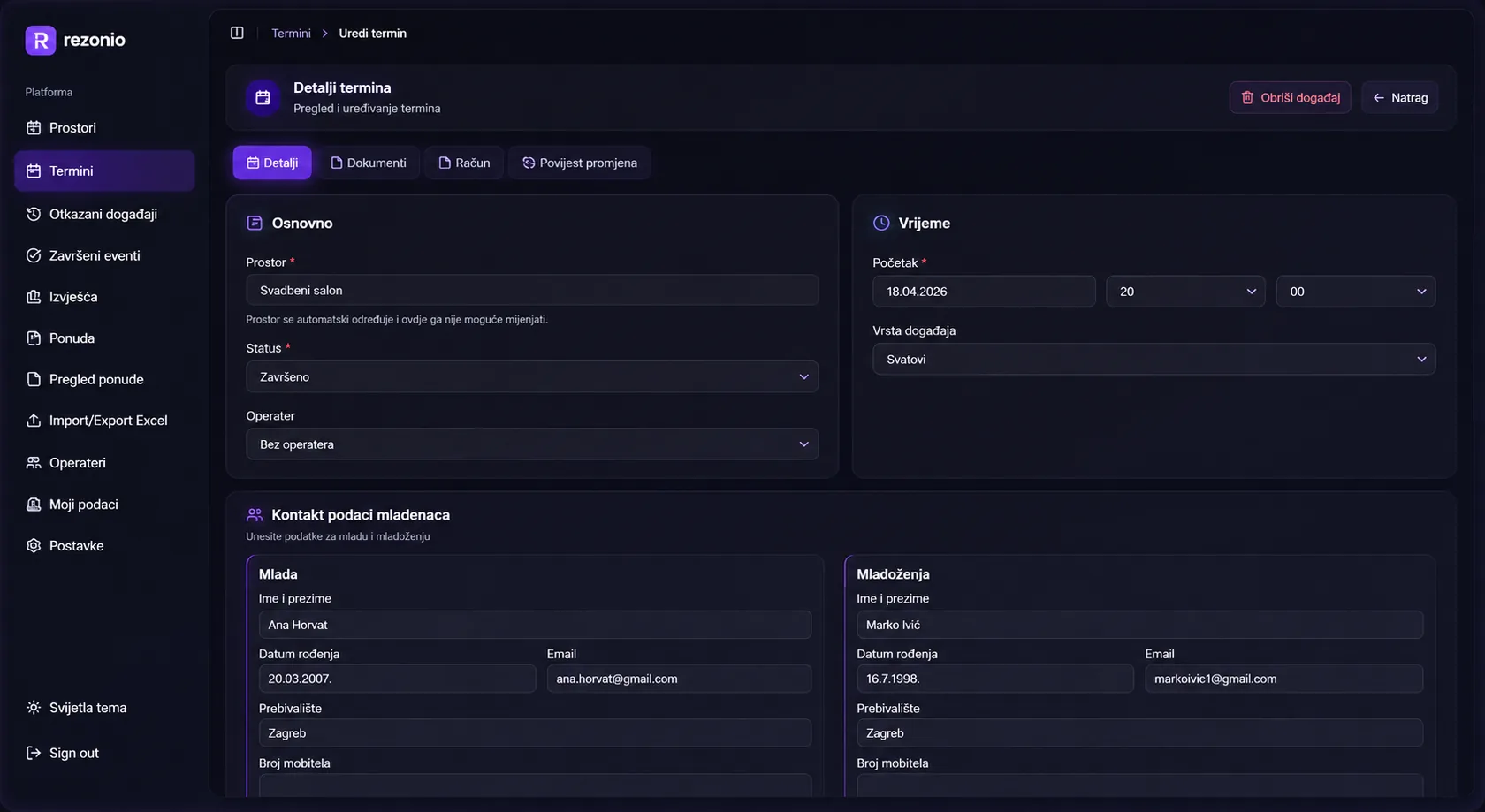Open Moji podaci in the sidebar
This screenshot has width=1485, height=812.
[x=104, y=504]
